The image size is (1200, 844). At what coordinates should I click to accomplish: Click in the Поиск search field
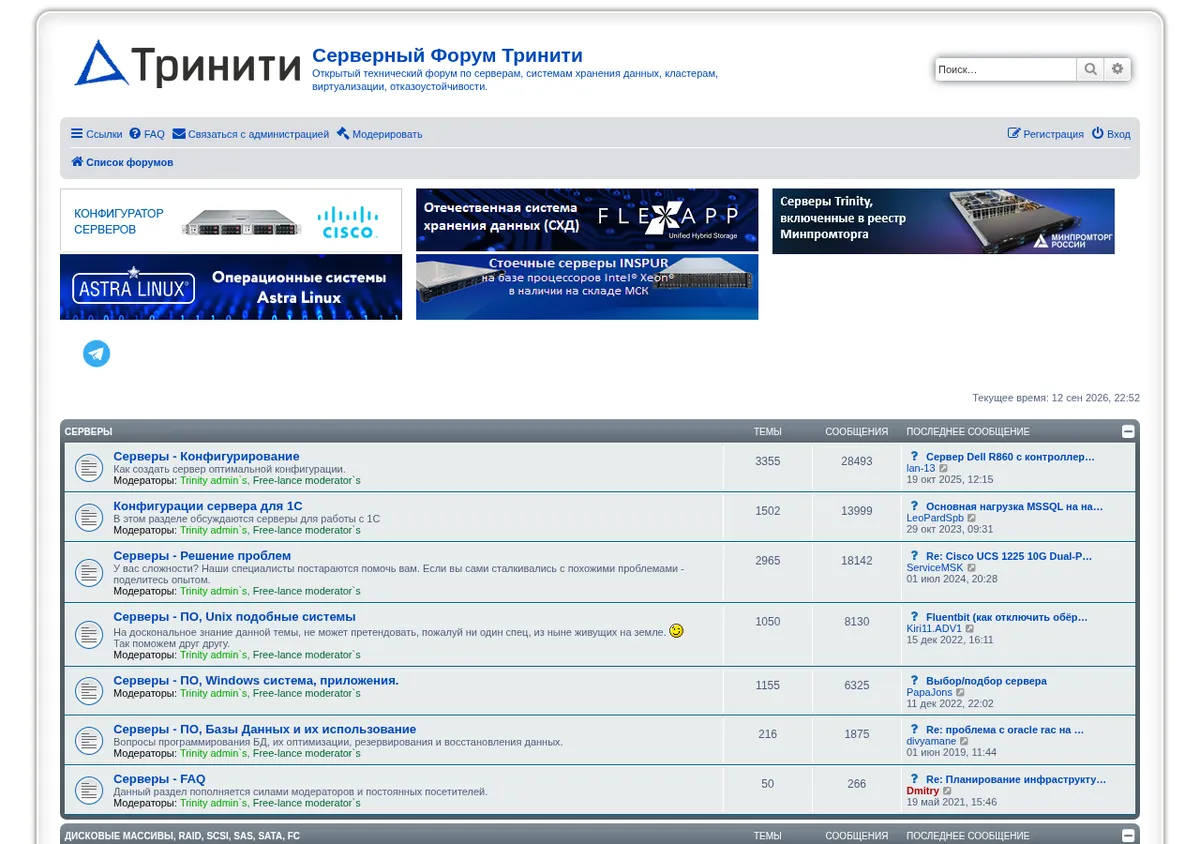[1006, 69]
